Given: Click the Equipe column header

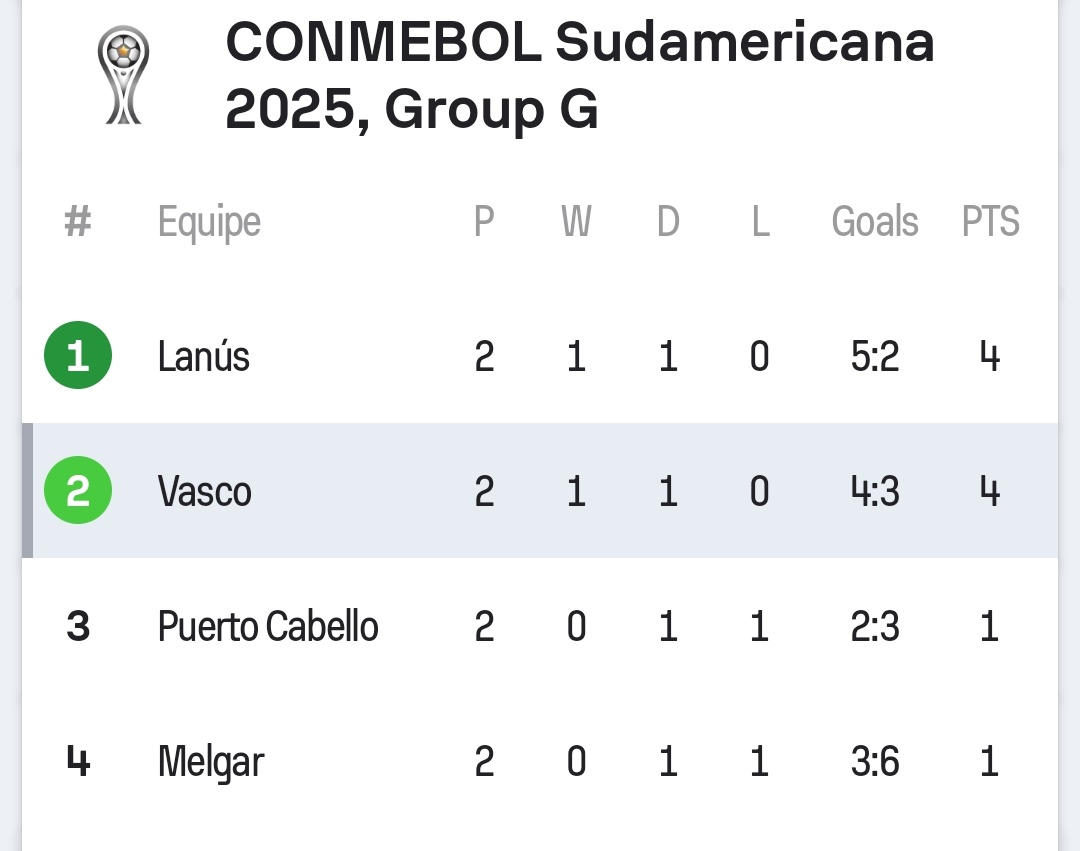Looking at the screenshot, I should [x=209, y=222].
